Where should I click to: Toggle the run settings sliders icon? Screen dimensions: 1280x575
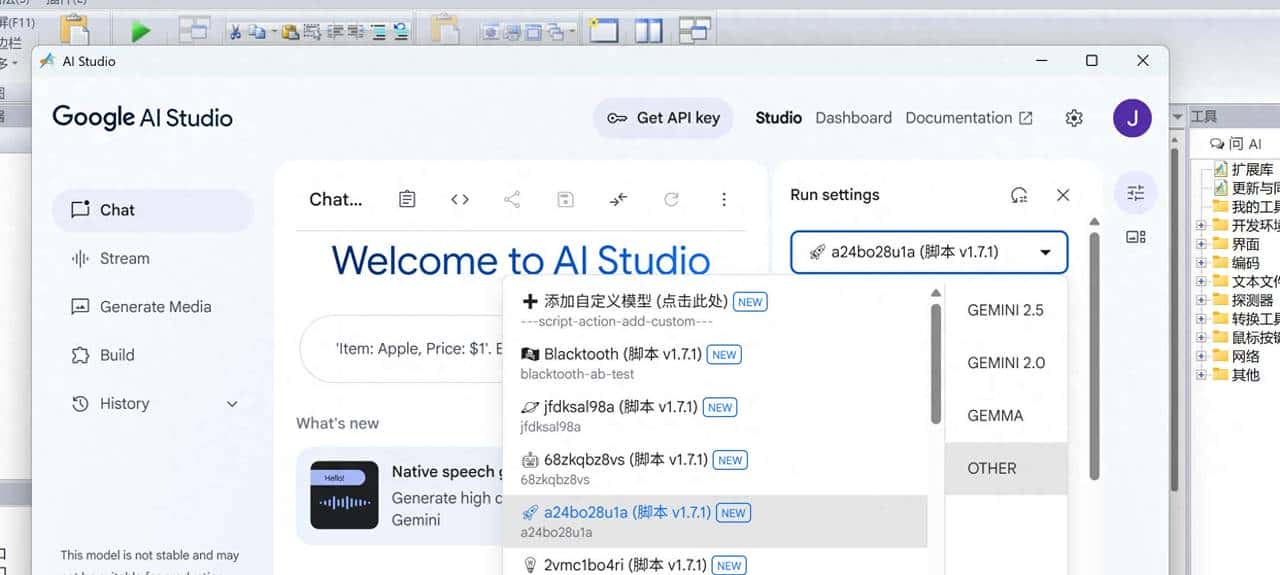pos(1136,193)
